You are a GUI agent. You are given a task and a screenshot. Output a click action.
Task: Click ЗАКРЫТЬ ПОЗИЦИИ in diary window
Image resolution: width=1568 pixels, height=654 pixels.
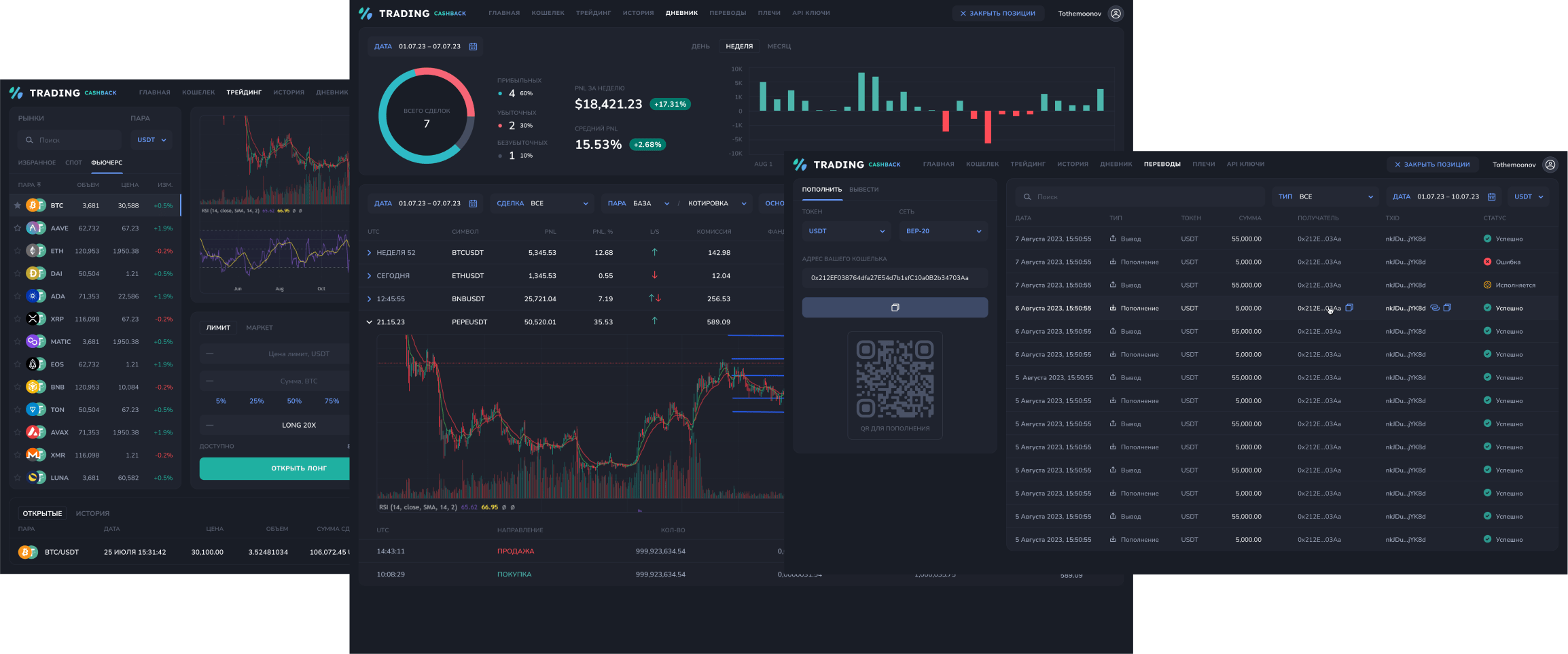(997, 13)
